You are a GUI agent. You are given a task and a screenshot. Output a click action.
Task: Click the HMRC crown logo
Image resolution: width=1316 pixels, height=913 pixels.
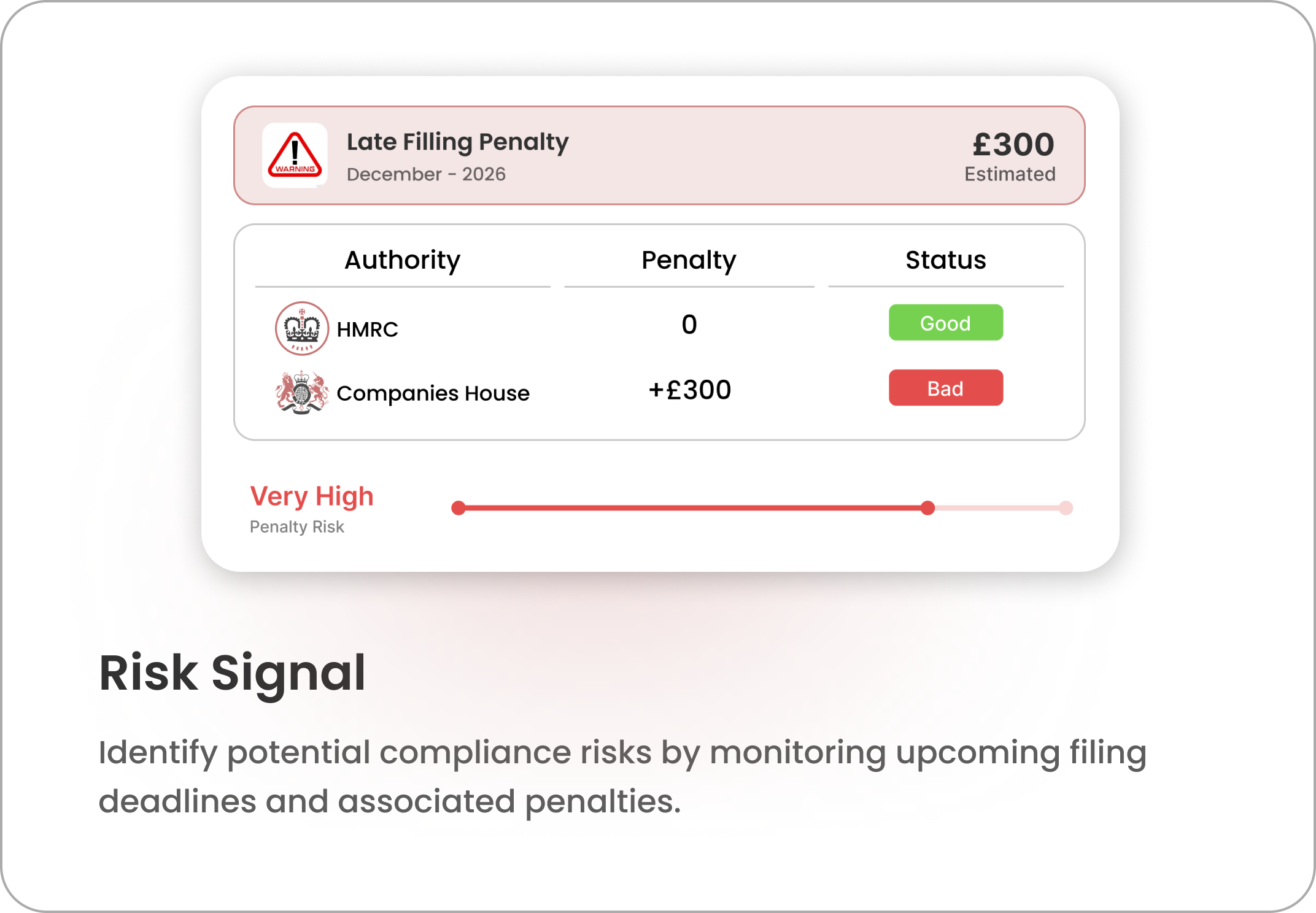(301, 328)
